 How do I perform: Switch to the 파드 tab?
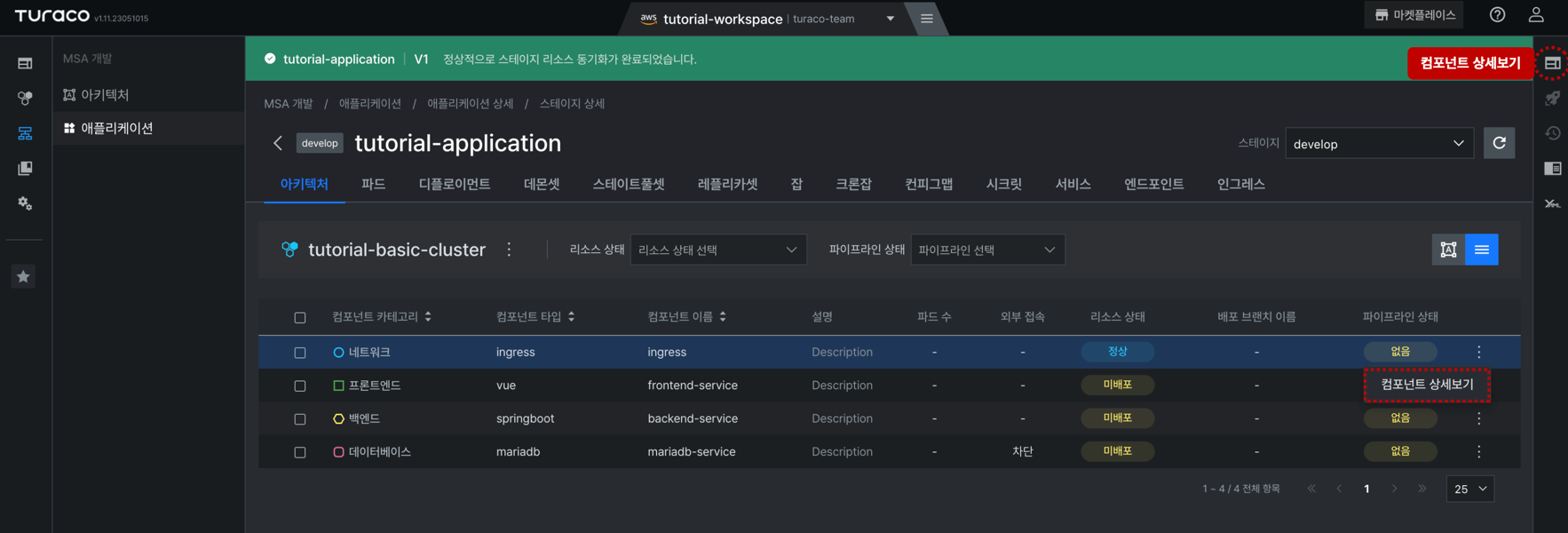point(373,184)
